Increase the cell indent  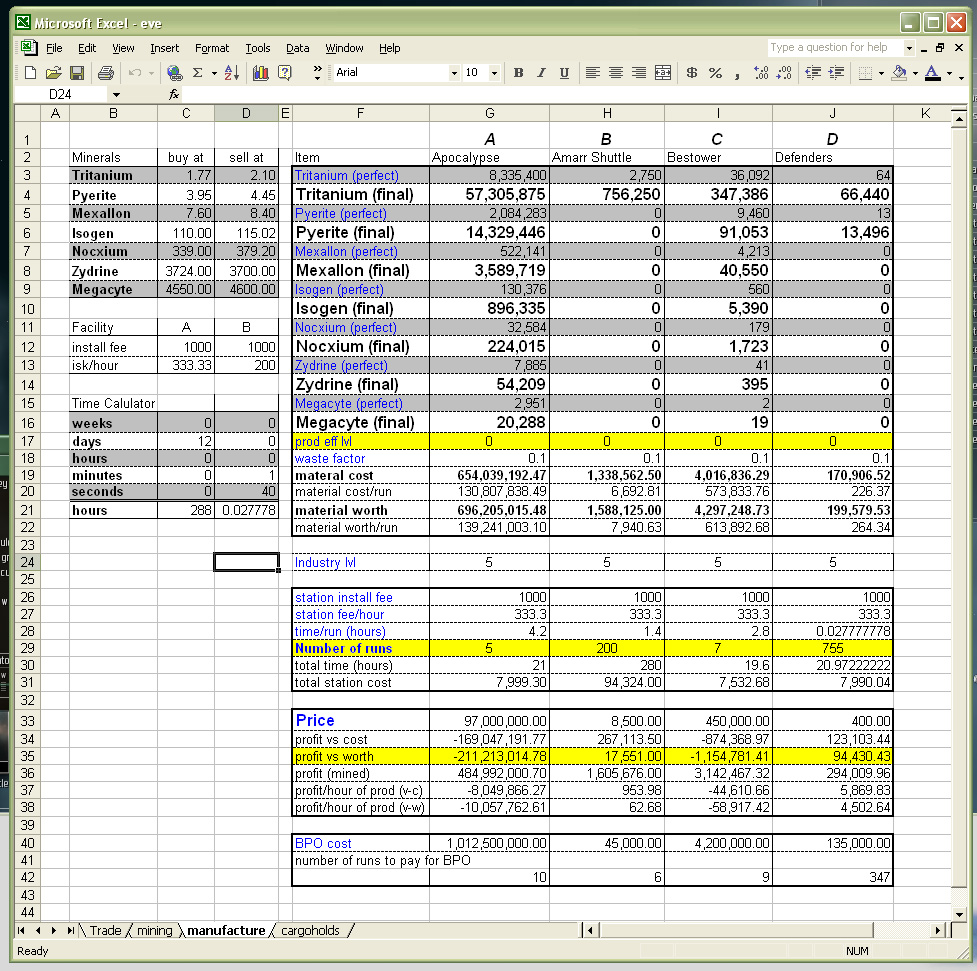coord(836,73)
